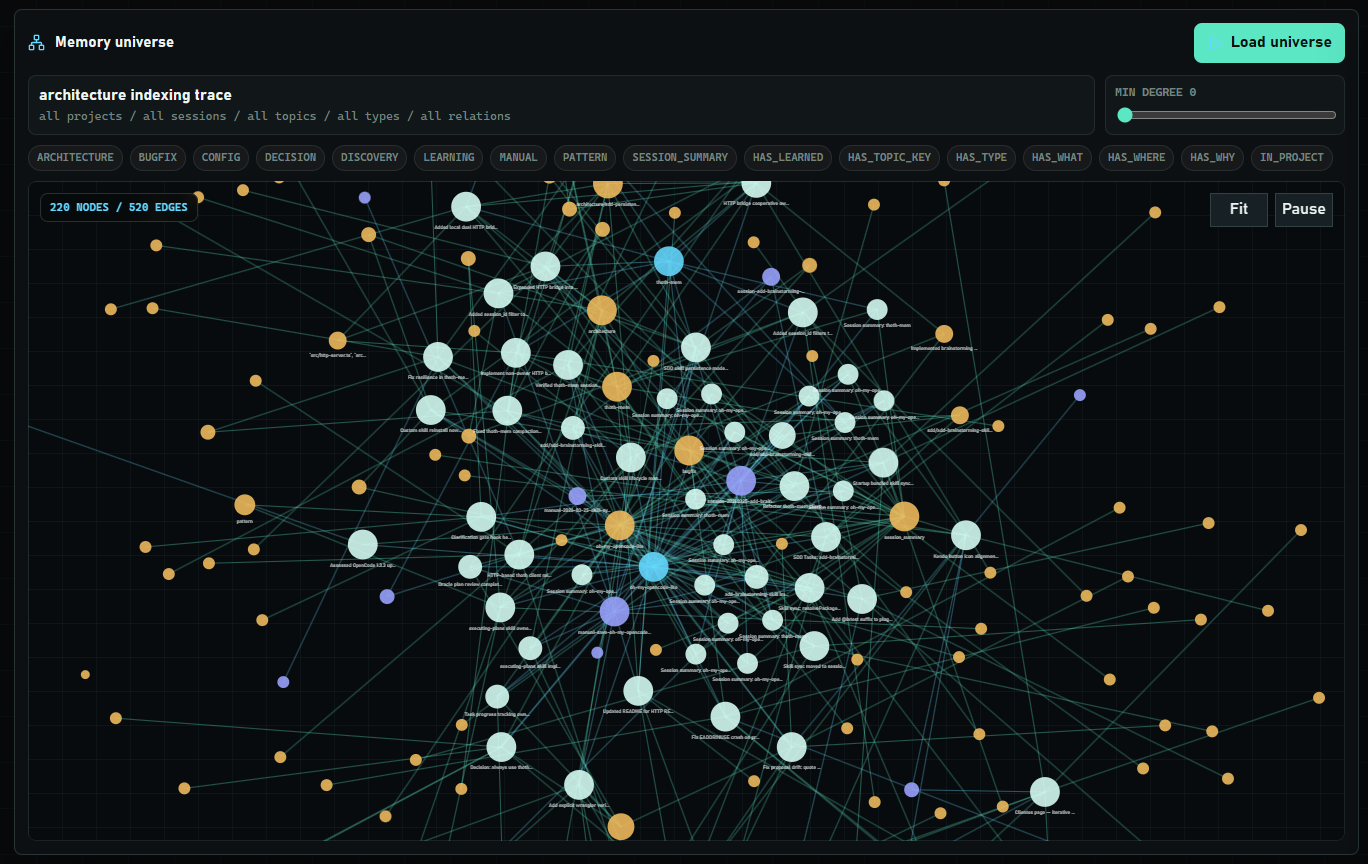Image resolution: width=1368 pixels, height=864 pixels.
Task: Click the Load universe button
Action: point(1269,43)
